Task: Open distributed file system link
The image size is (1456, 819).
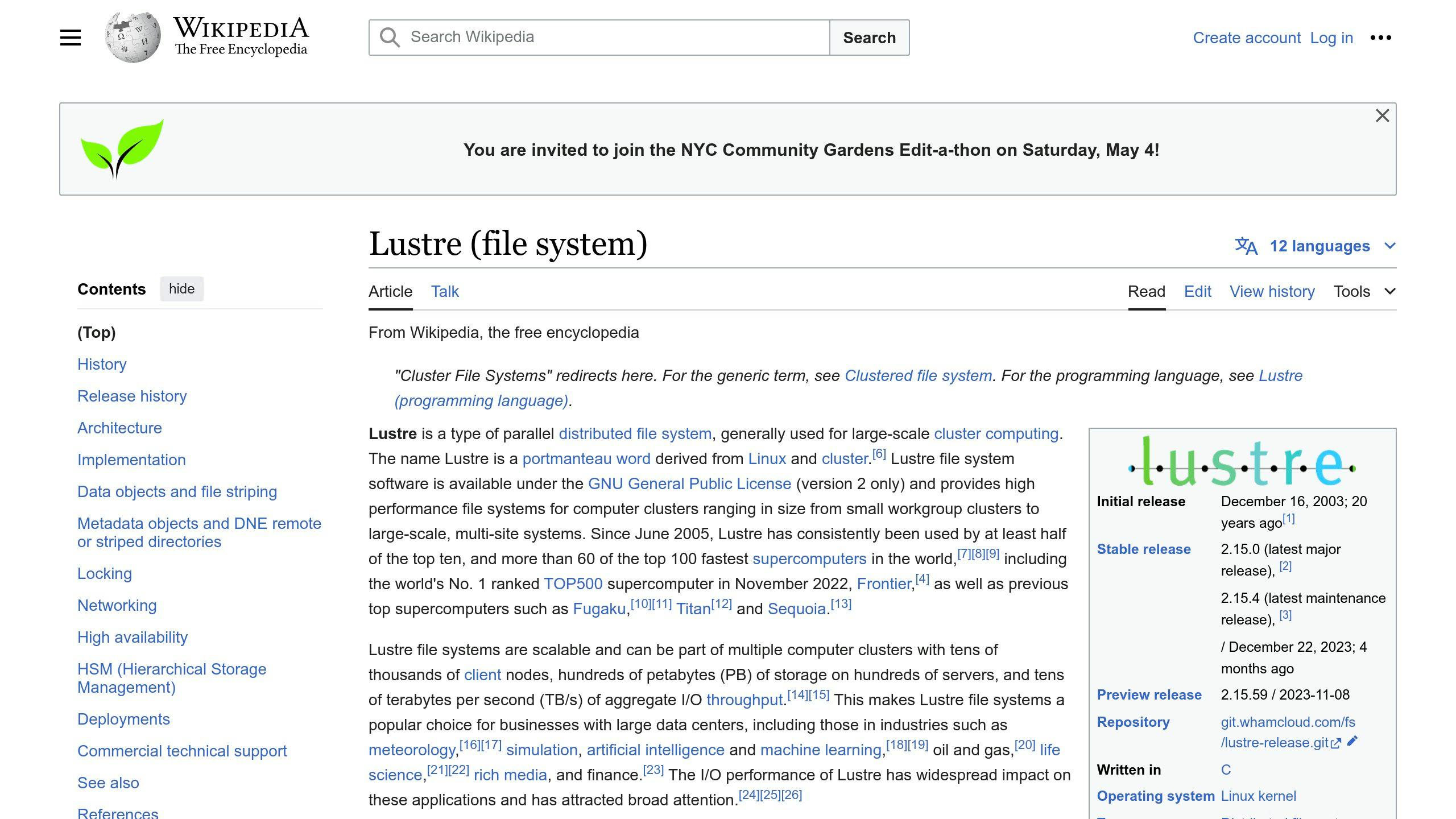Action: coord(635,433)
